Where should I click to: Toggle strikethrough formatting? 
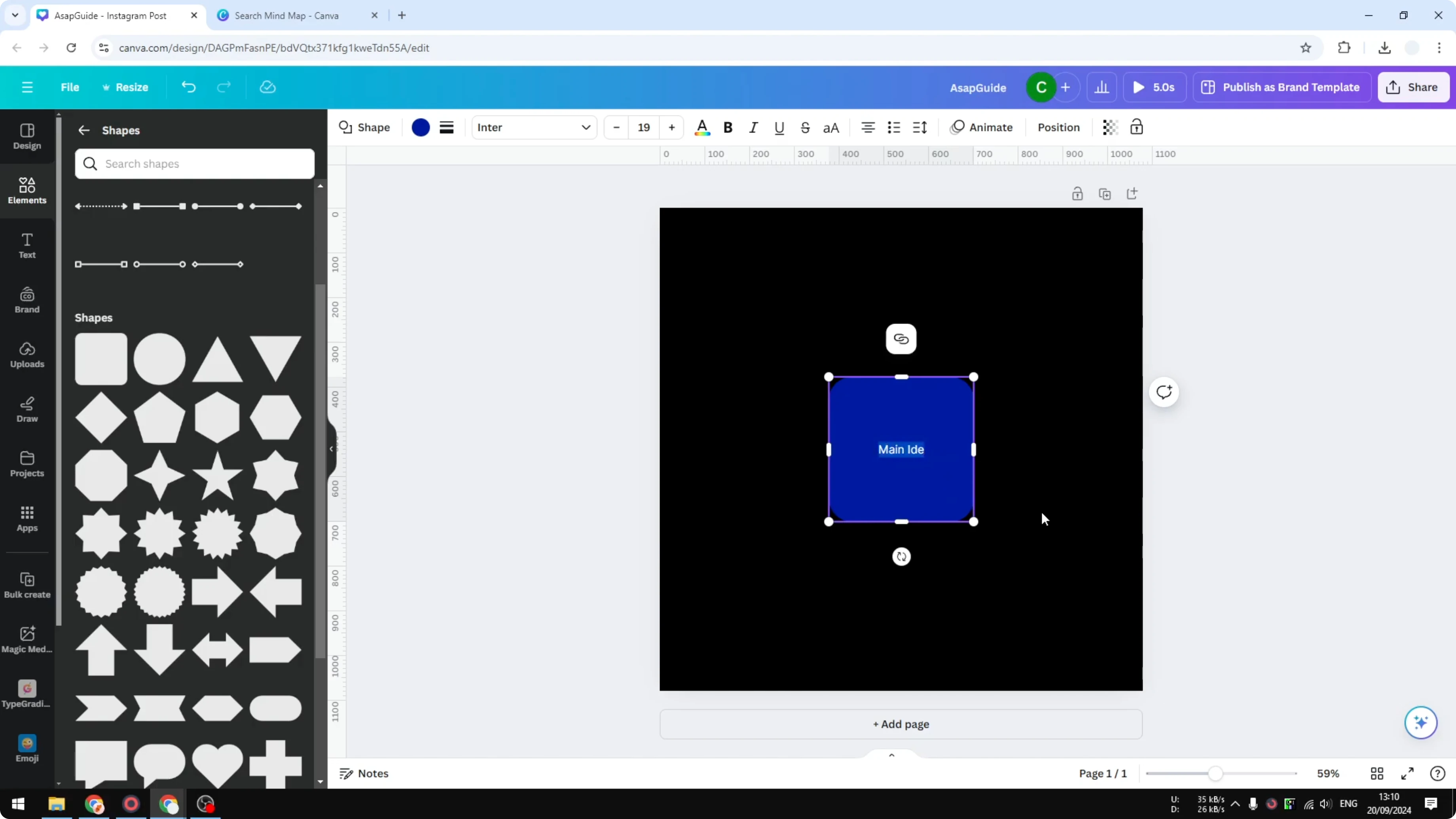pos(806,128)
